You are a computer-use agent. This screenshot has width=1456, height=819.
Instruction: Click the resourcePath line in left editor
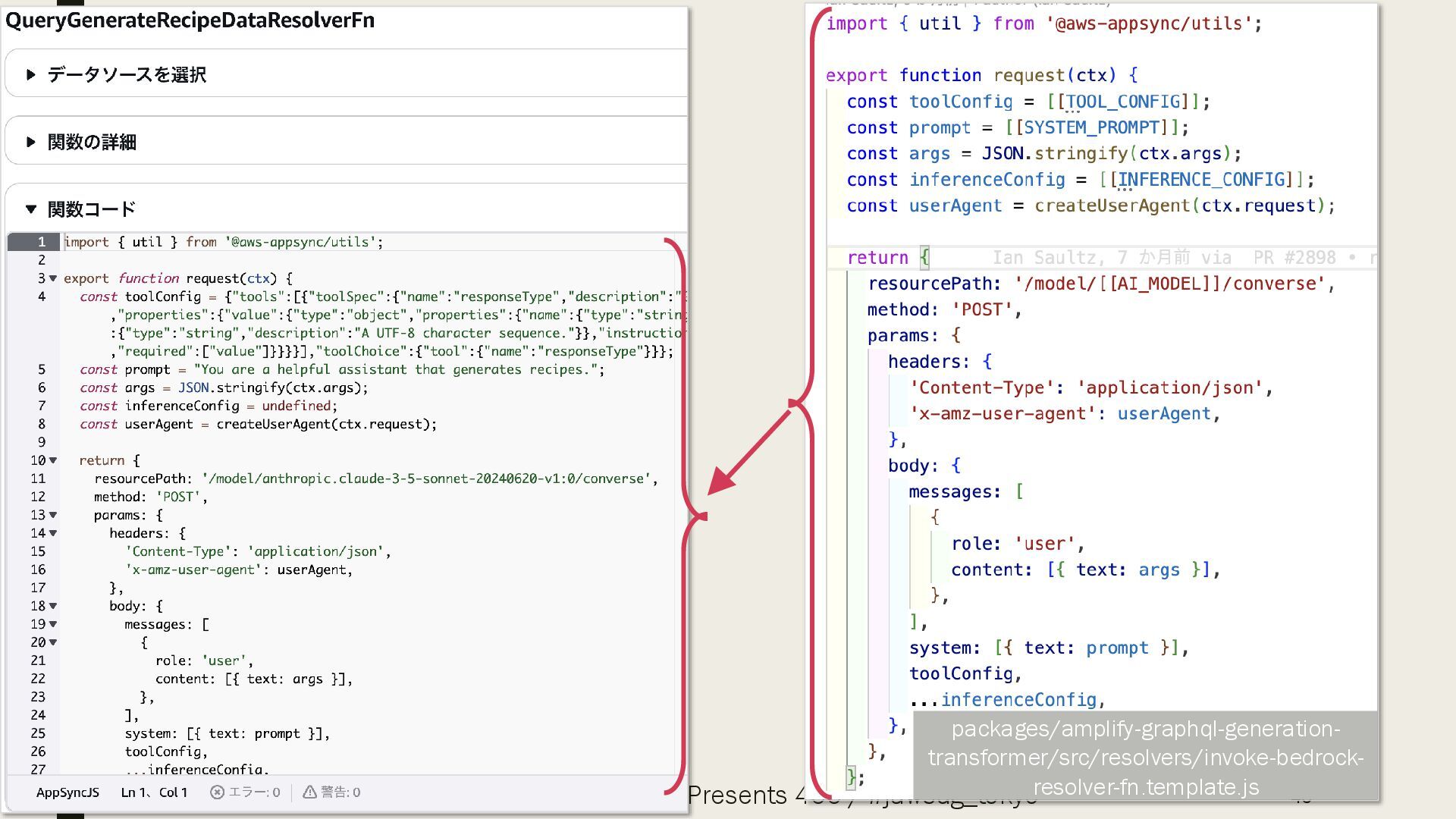(x=375, y=479)
